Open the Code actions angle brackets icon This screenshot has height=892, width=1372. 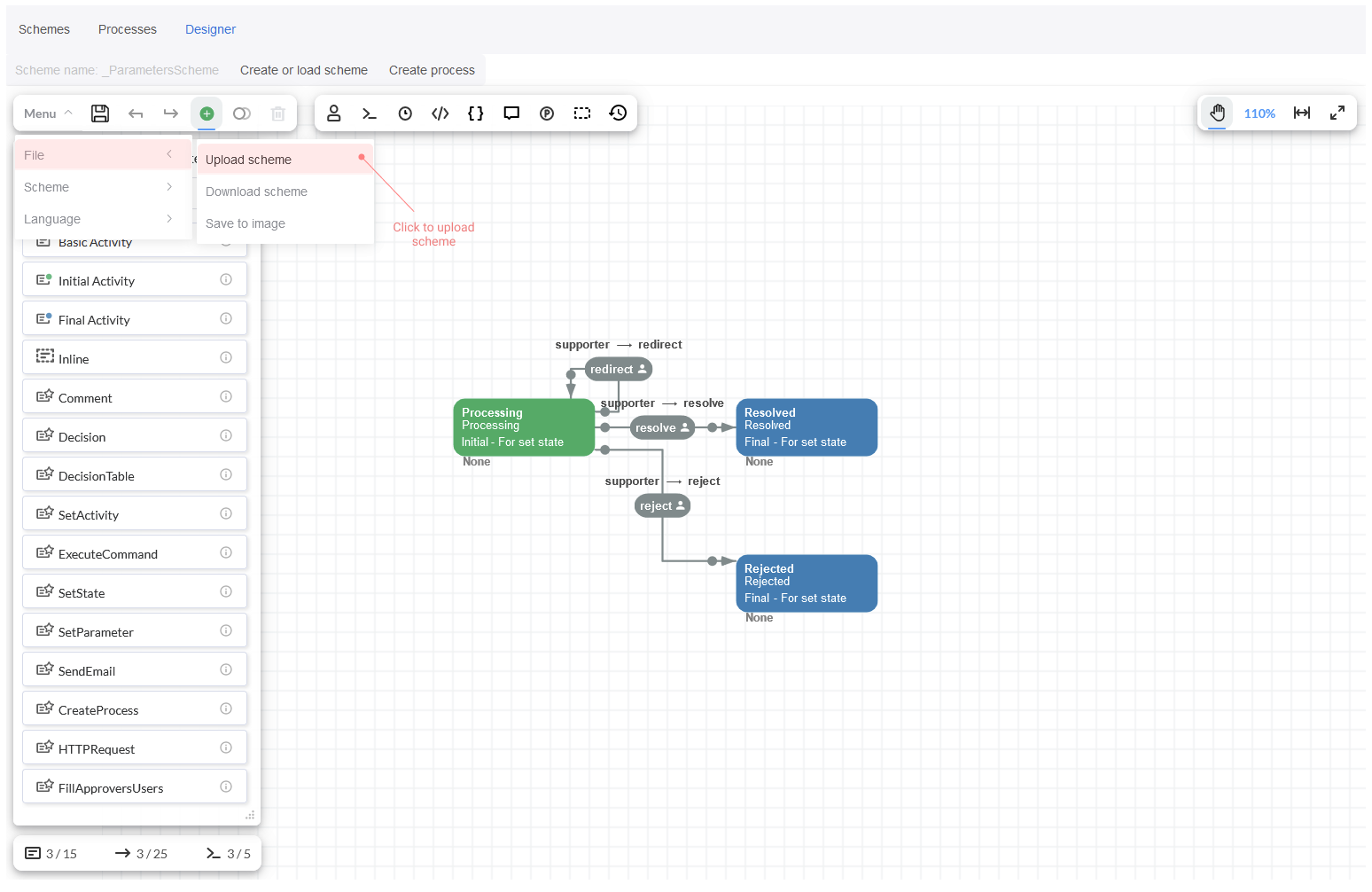[440, 113]
